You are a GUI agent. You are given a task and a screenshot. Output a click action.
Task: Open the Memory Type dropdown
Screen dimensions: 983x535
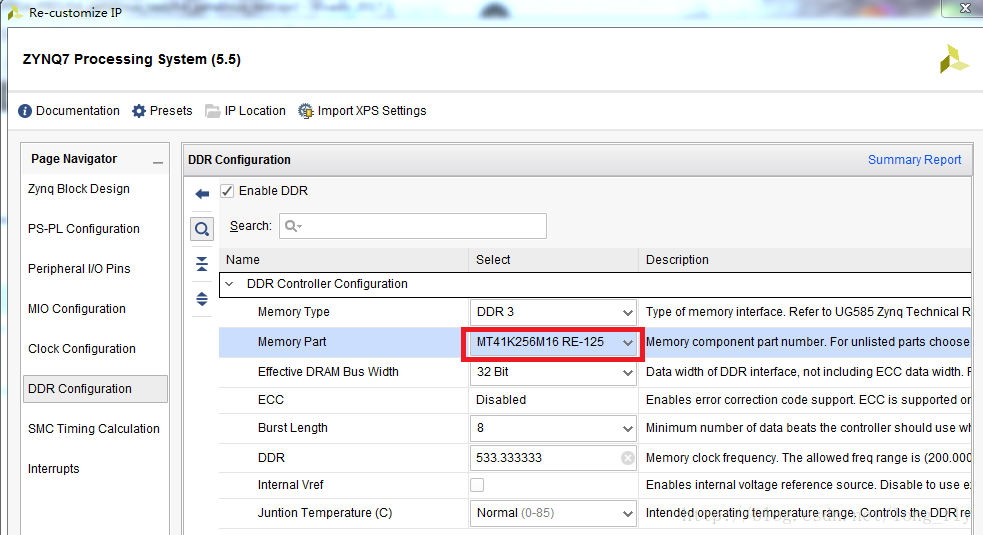(627, 313)
